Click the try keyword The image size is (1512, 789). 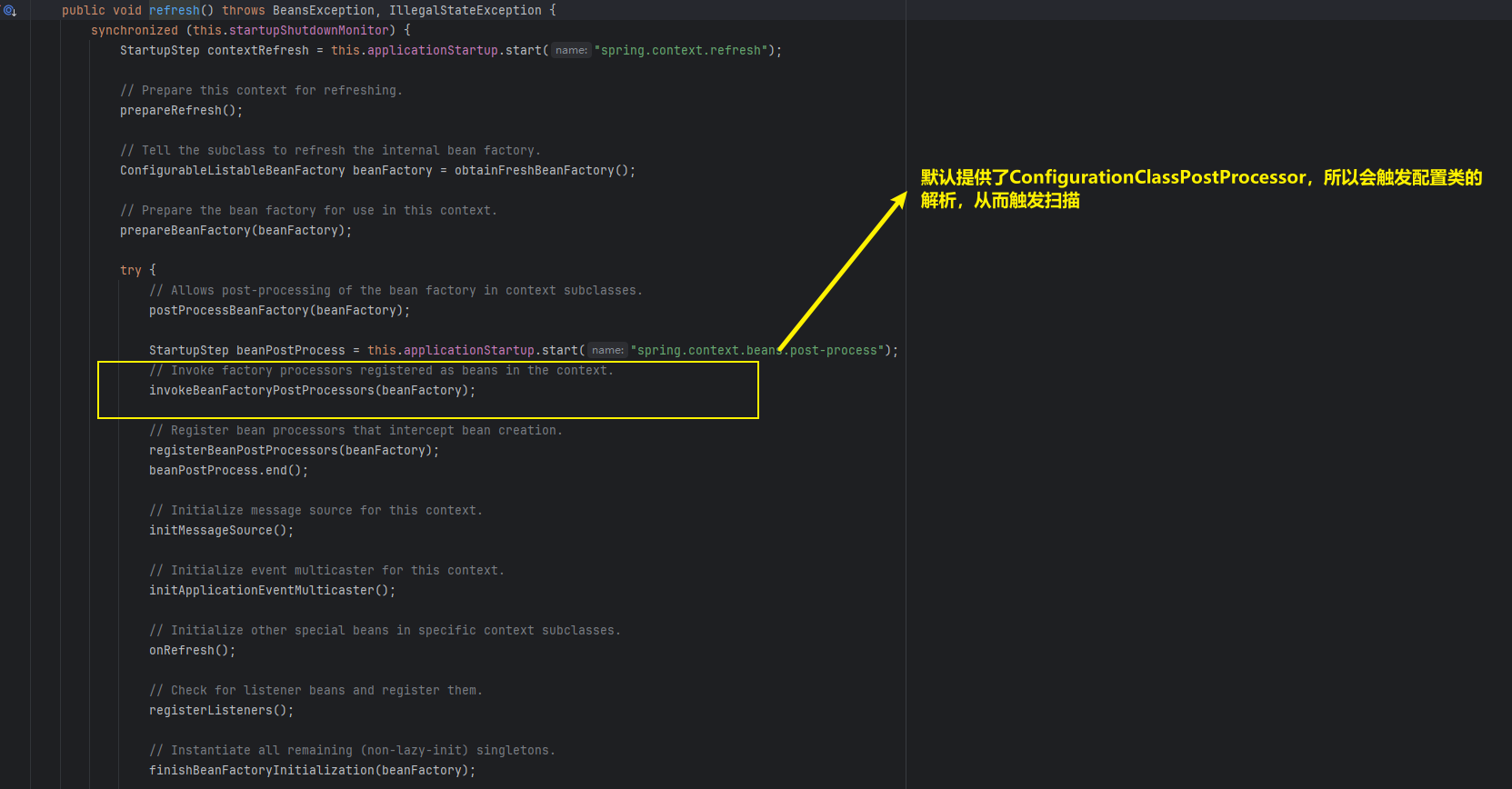pos(131,271)
